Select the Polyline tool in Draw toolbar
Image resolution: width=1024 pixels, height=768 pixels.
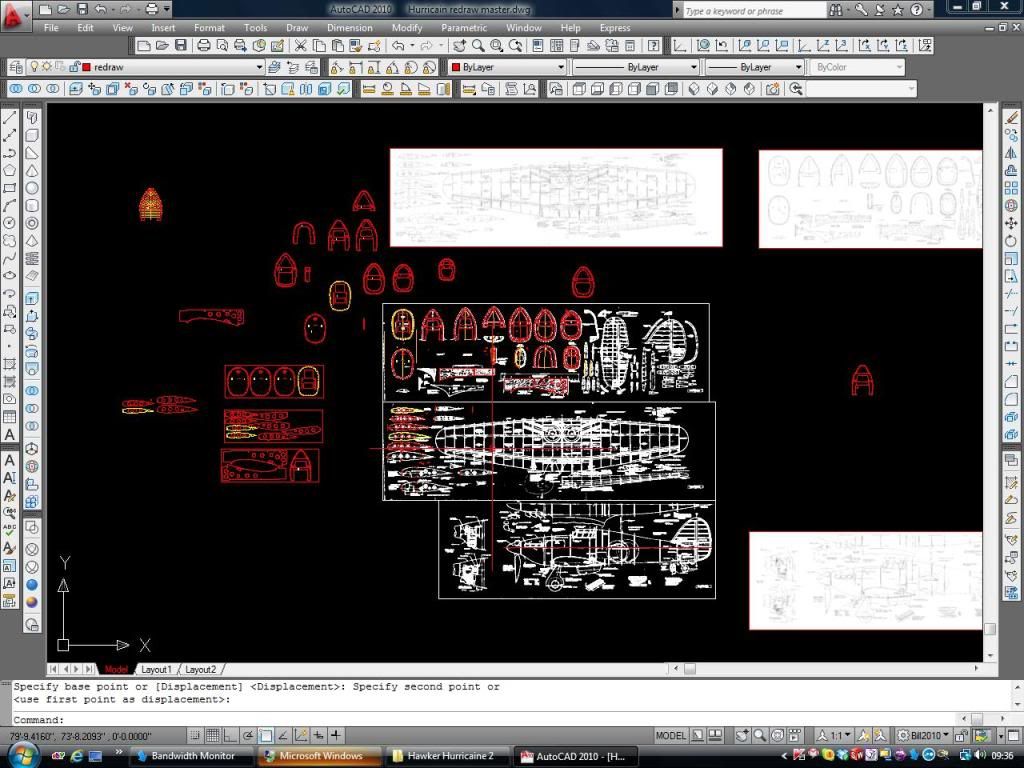pos(9,153)
